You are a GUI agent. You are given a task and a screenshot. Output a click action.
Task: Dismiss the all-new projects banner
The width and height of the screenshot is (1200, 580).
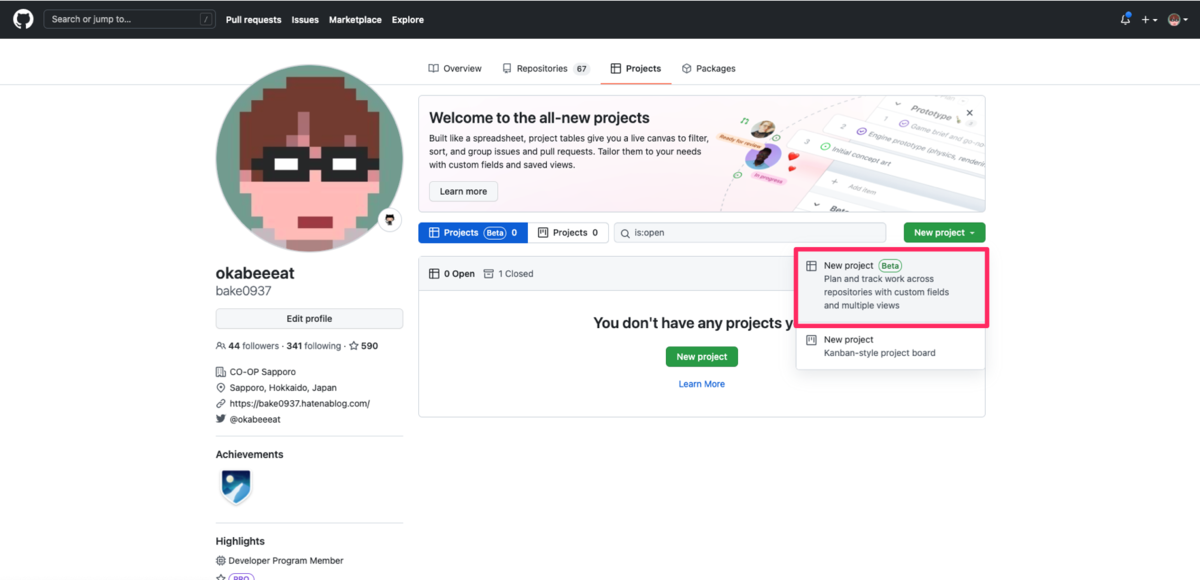pos(969,113)
